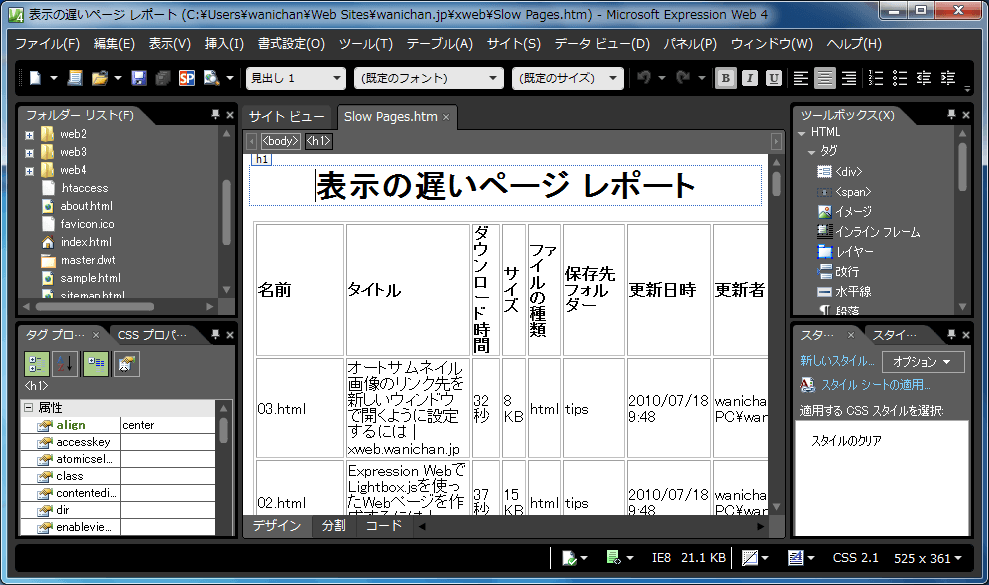Select スタイルのクリア in styles list
989x585 pixels.
(x=846, y=440)
